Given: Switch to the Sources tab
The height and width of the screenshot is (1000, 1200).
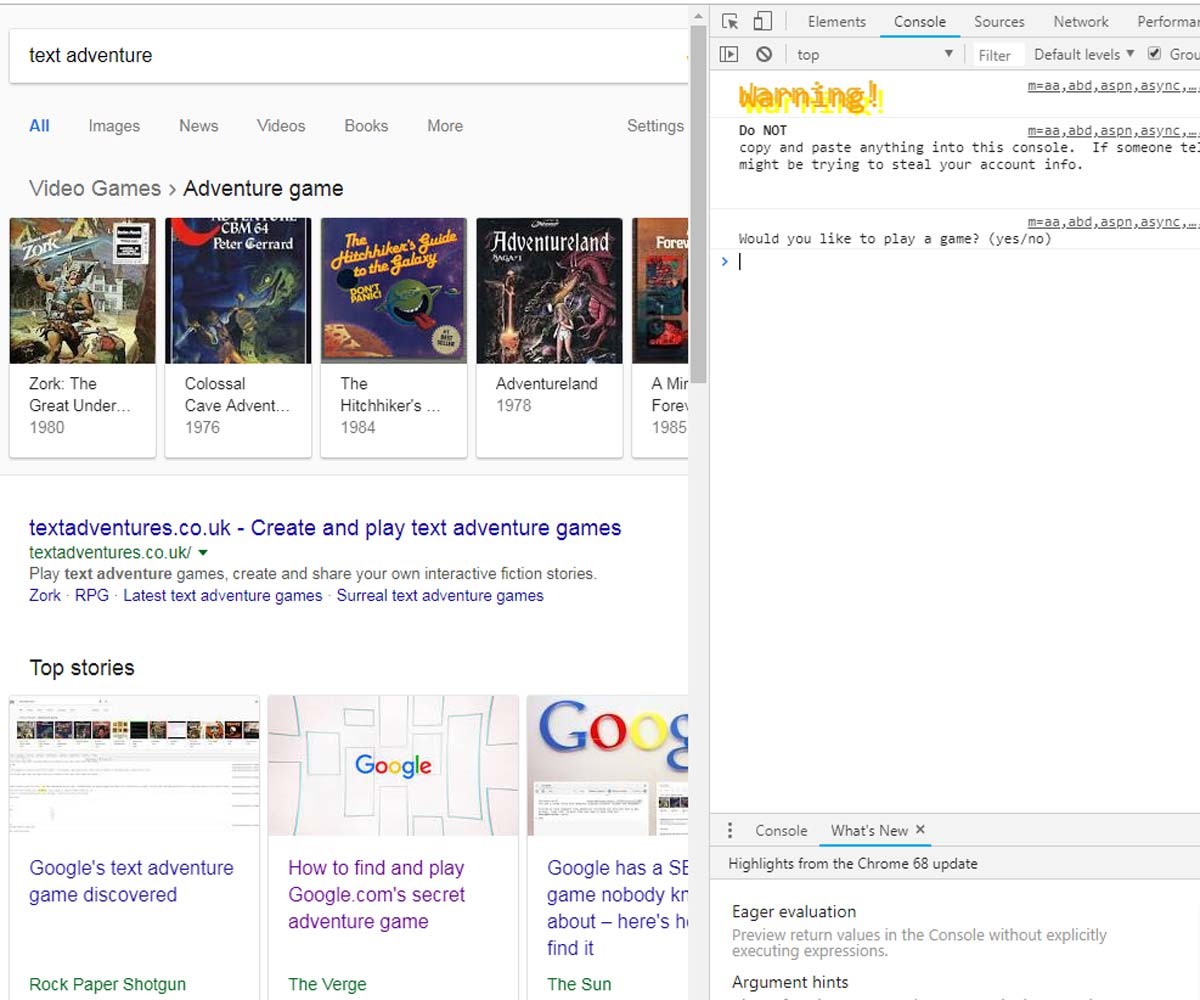Looking at the screenshot, I should (999, 21).
